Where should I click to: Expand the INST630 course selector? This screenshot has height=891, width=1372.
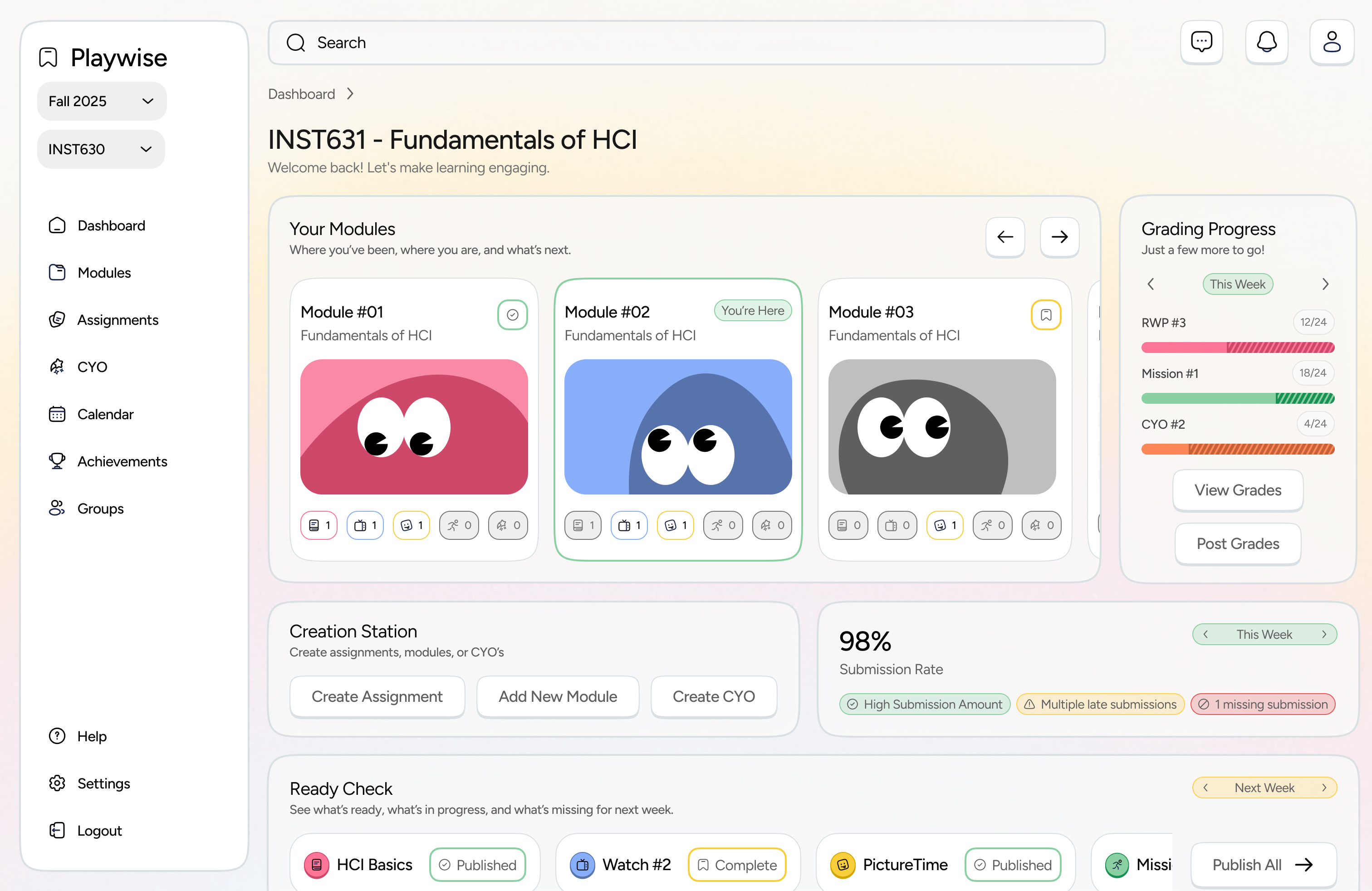click(101, 149)
